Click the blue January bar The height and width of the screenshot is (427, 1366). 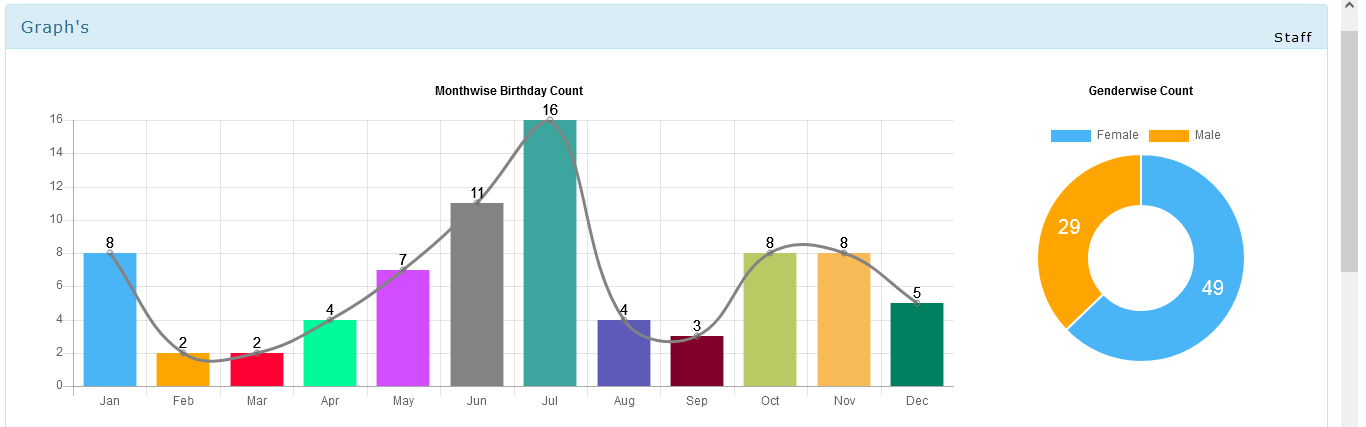coord(110,319)
